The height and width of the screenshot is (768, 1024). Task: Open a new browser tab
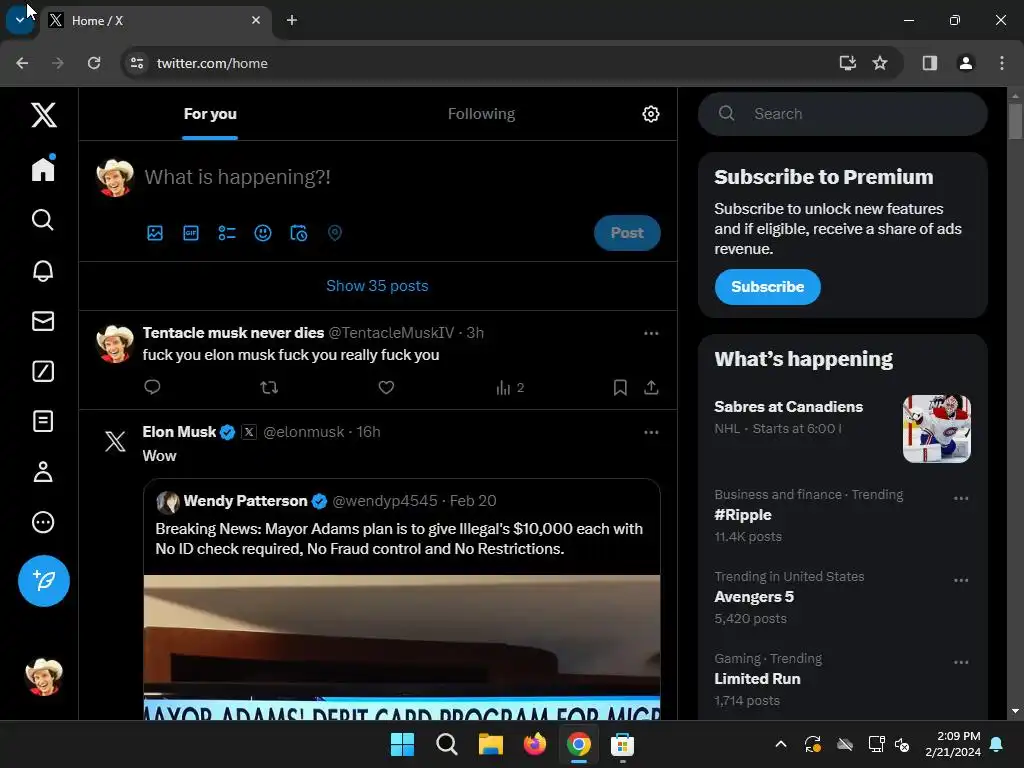[x=292, y=21]
